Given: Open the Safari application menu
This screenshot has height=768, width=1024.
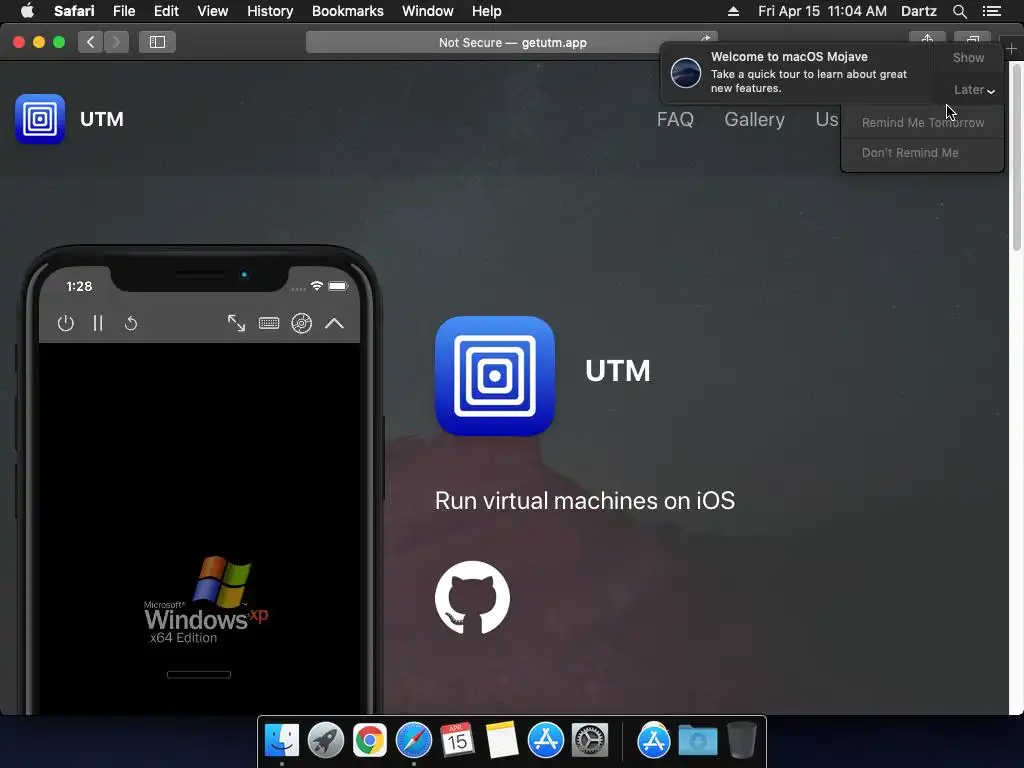Looking at the screenshot, I should pyautogui.click(x=74, y=11).
